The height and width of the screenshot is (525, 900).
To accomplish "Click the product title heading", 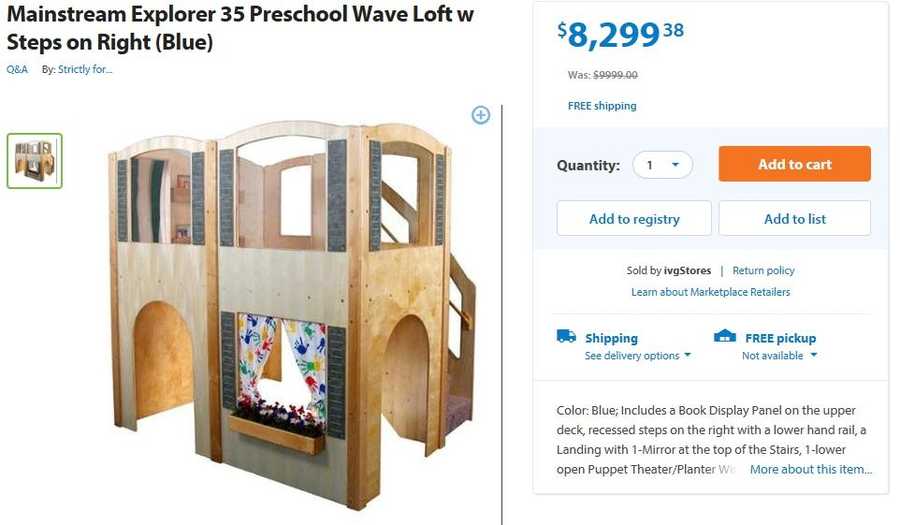I will click(x=240, y=29).
